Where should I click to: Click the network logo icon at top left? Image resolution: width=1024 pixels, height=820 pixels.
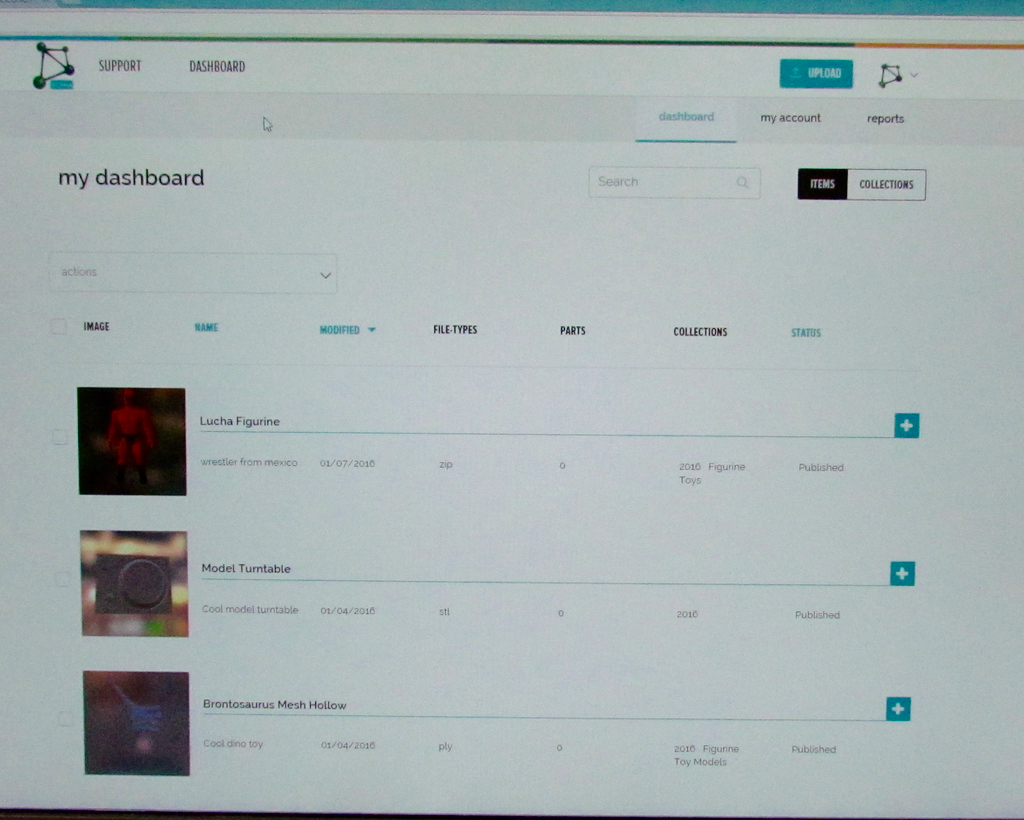click(53, 66)
